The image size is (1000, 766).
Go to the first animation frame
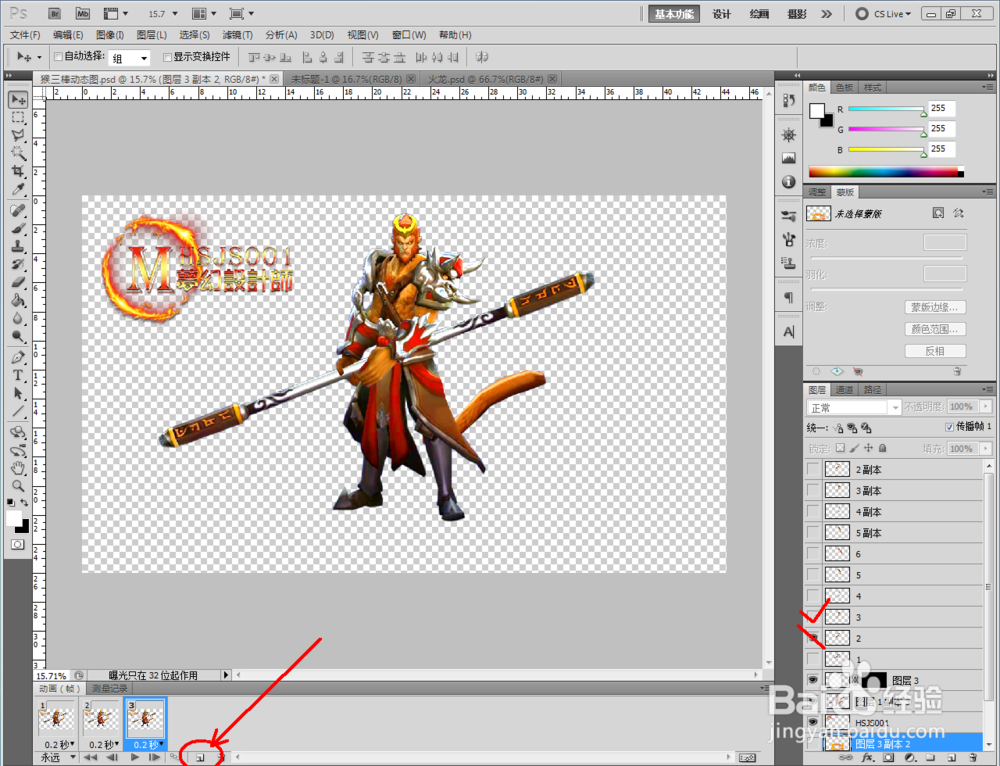[x=91, y=757]
